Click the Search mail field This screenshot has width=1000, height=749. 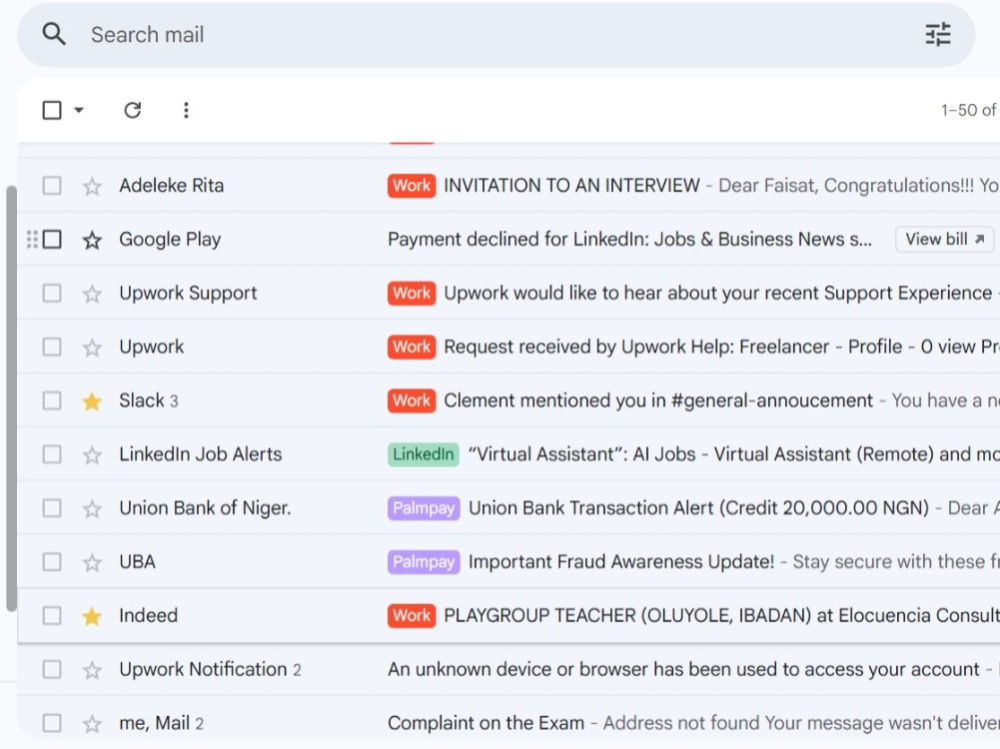coord(496,34)
